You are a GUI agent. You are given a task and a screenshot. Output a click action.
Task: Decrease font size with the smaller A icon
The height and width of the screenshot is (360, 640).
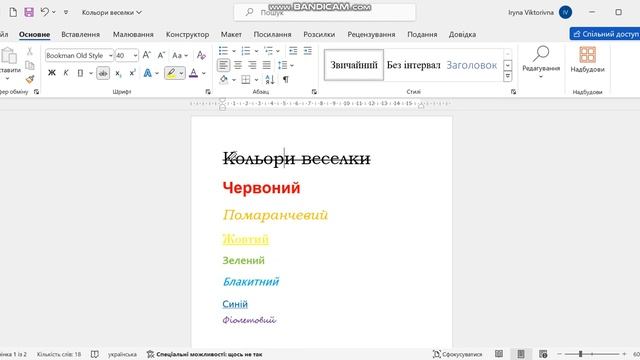click(x=161, y=55)
